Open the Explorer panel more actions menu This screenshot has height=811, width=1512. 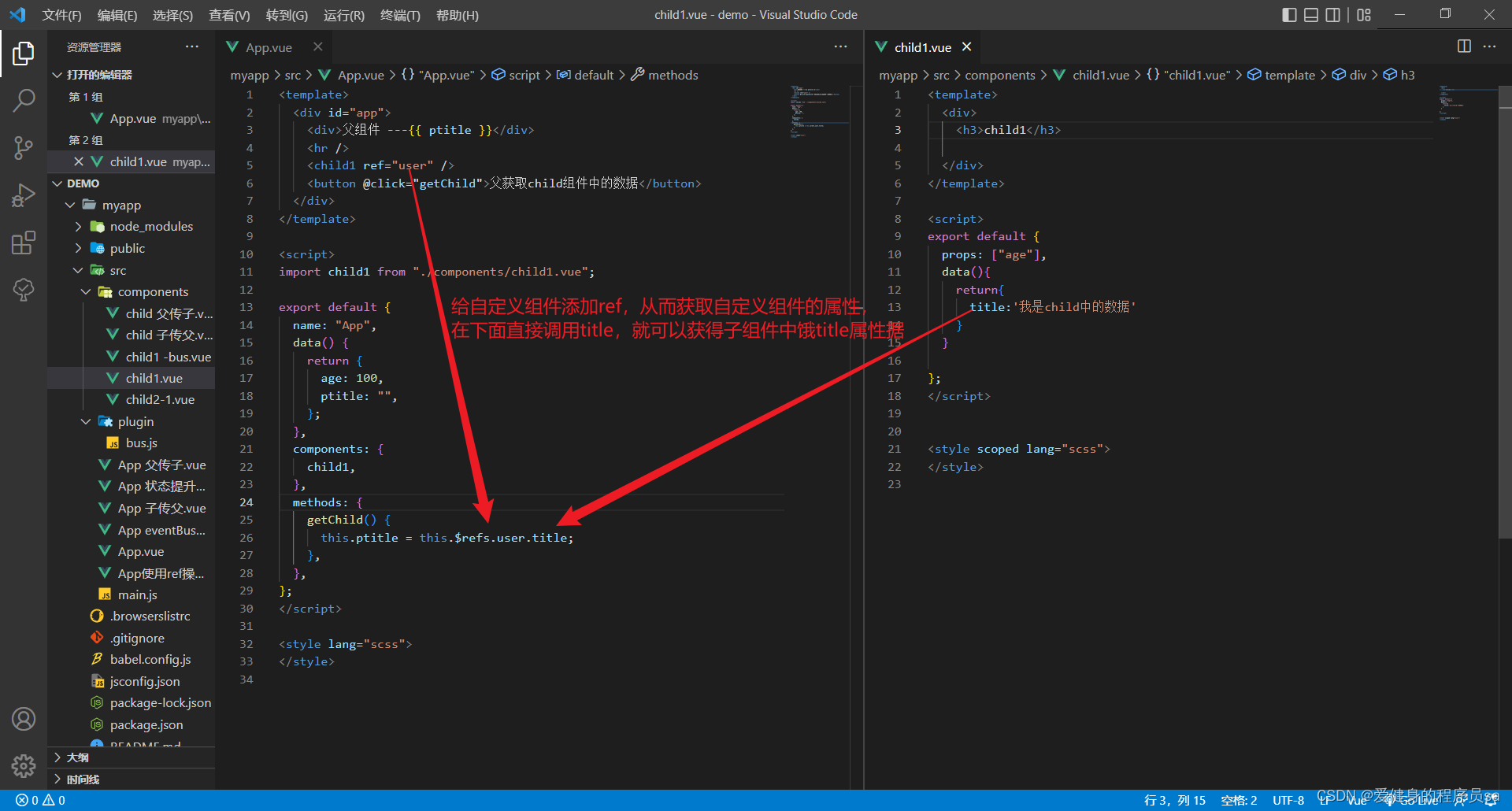coord(192,46)
